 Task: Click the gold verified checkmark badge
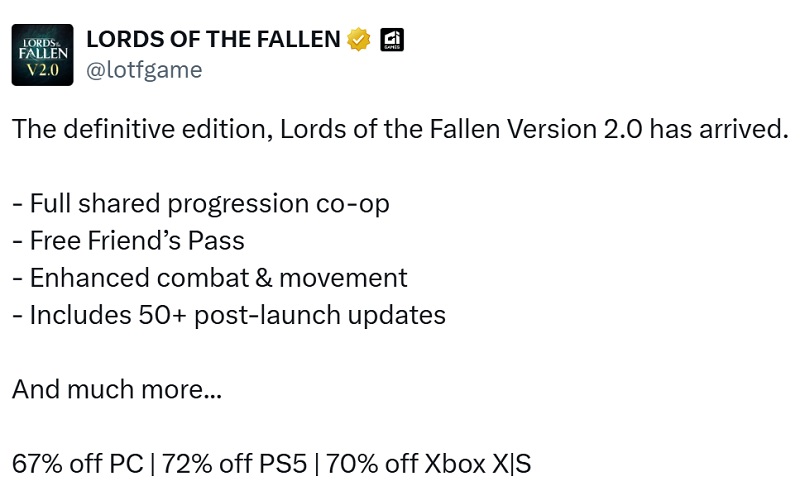[x=359, y=40]
